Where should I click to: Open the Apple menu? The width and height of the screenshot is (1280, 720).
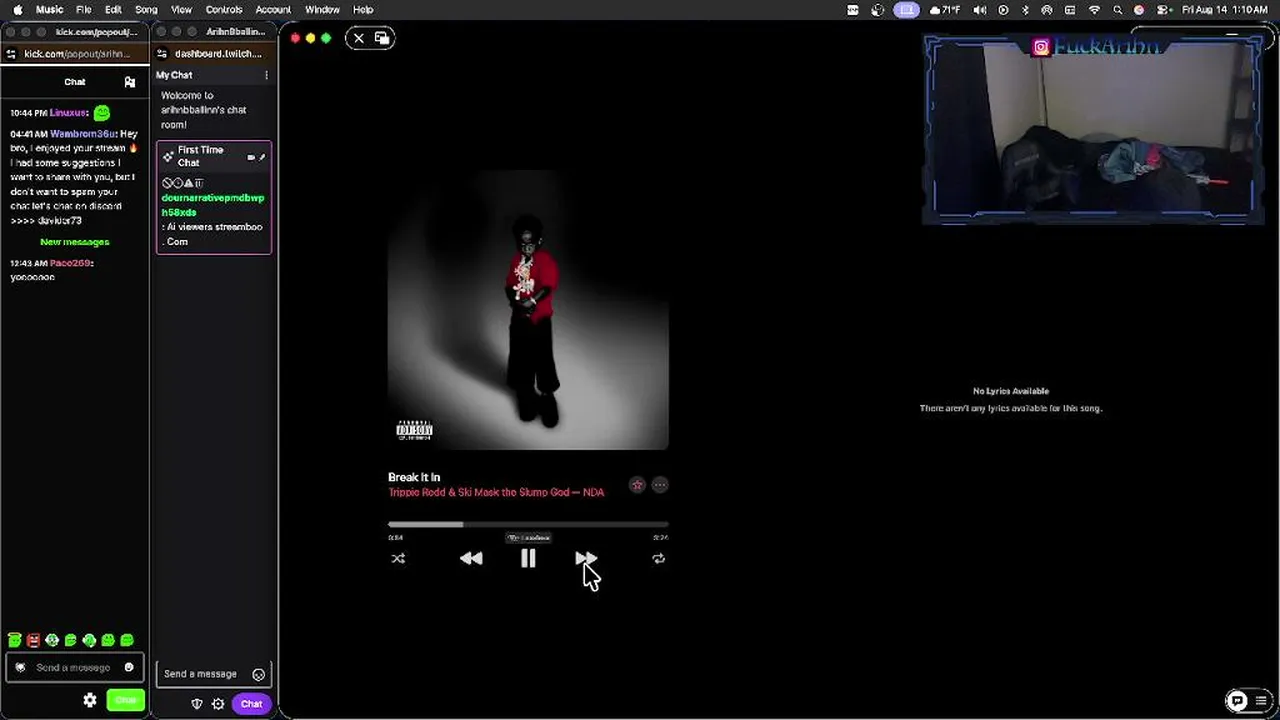[17, 10]
